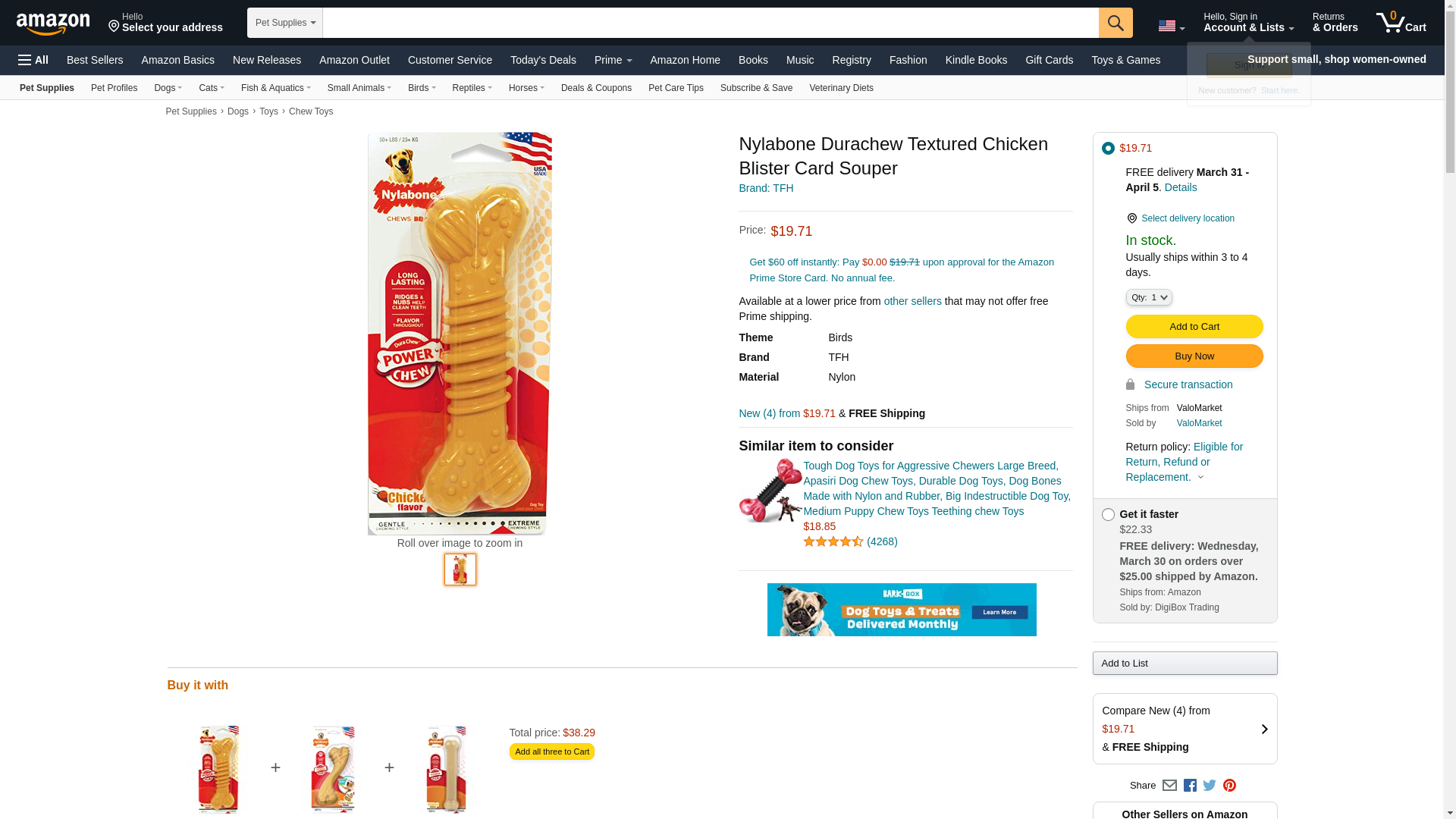Share via Twitter icon
Screen dimensions: 1456x819
1210,786
